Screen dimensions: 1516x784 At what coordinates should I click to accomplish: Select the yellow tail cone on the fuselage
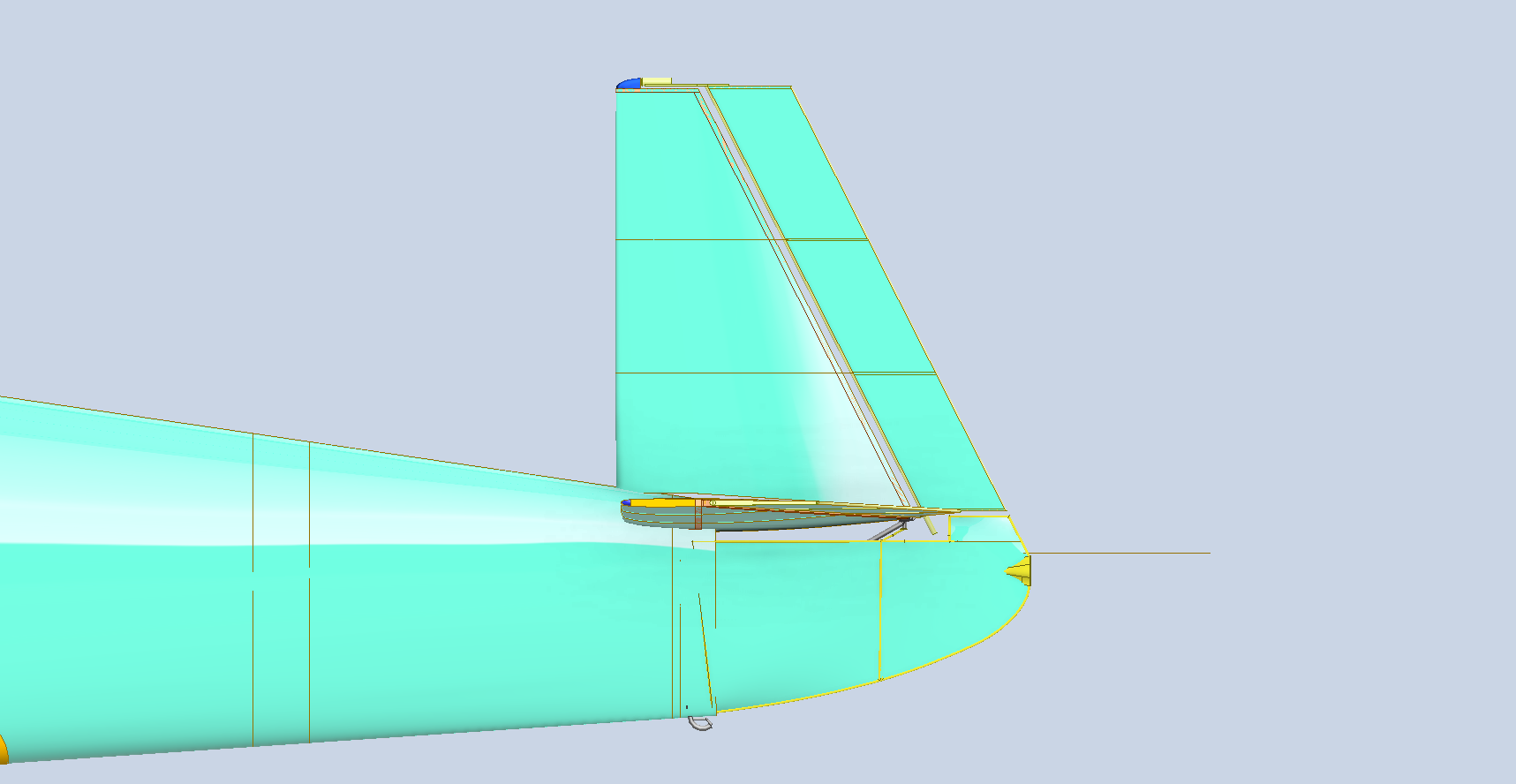(1020, 571)
